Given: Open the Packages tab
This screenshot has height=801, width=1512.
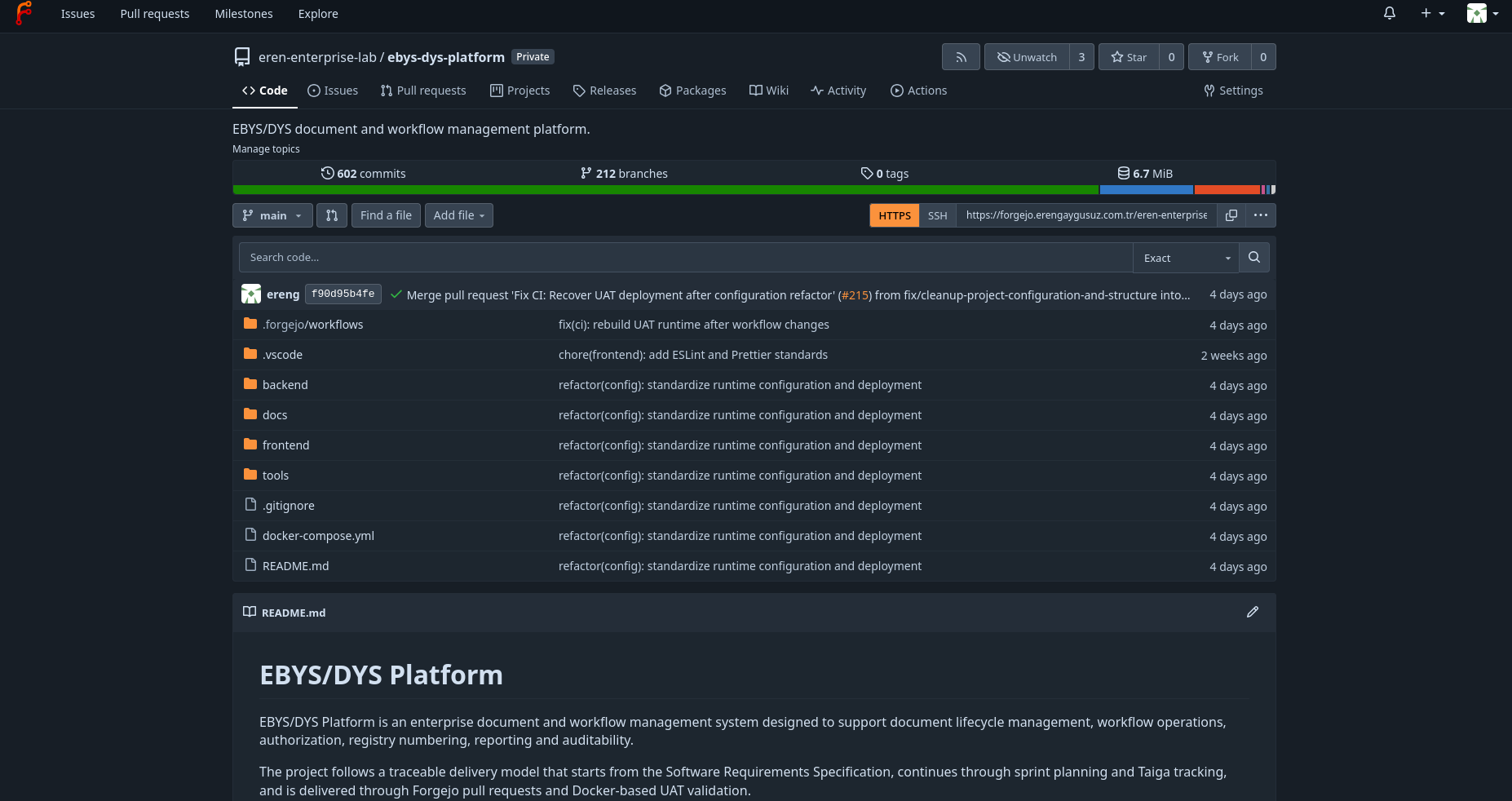Looking at the screenshot, I should click(692, 91).
